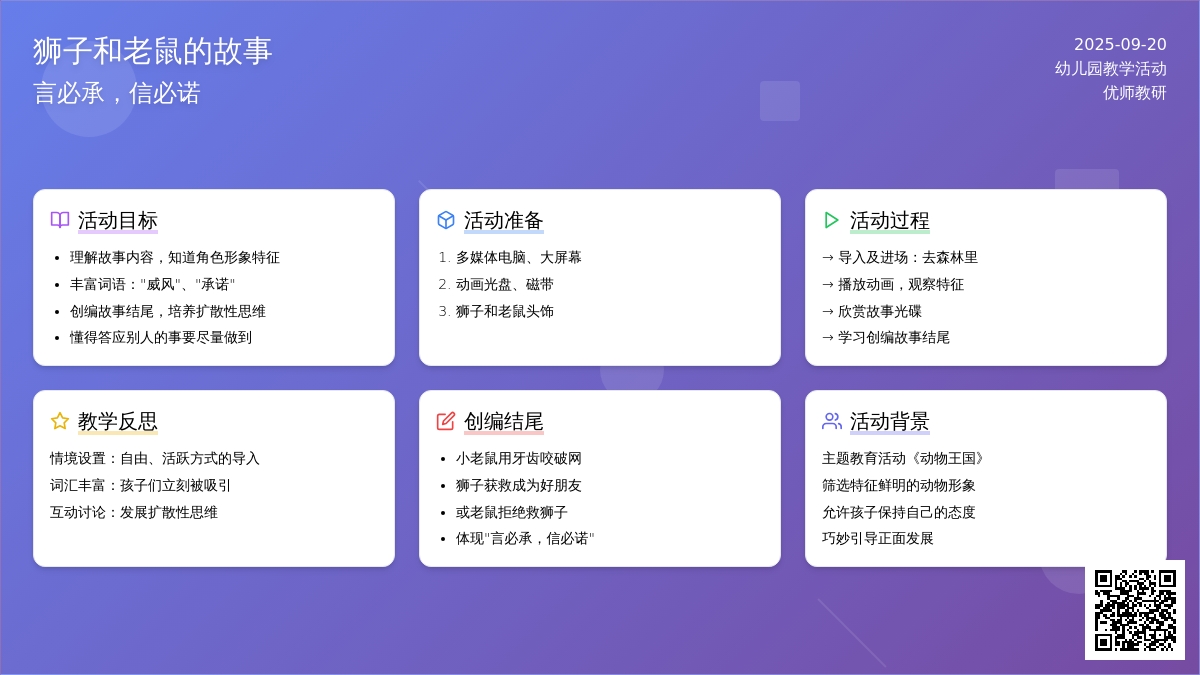
Task: Click the cube icon beside 活动准备
Action: [446, 220]
